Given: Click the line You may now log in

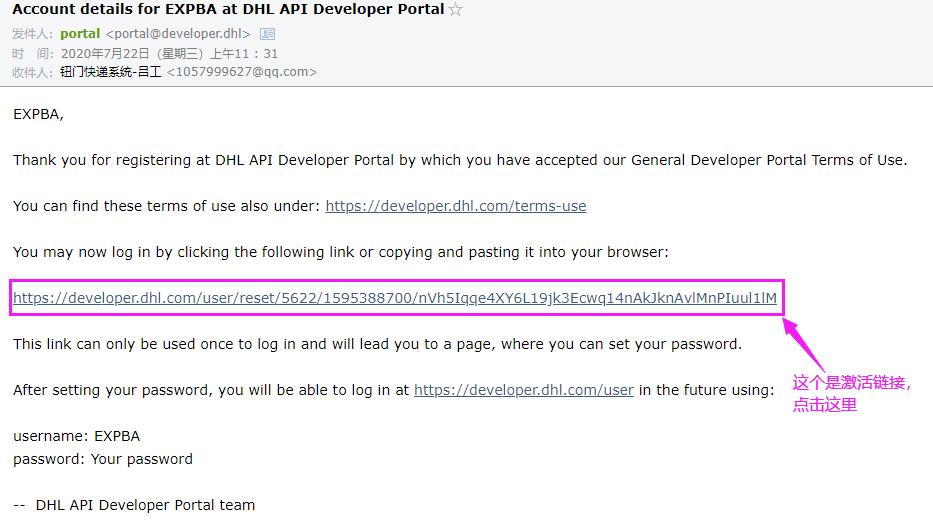Looking at the screenshot, I should [x=341, y=252].
